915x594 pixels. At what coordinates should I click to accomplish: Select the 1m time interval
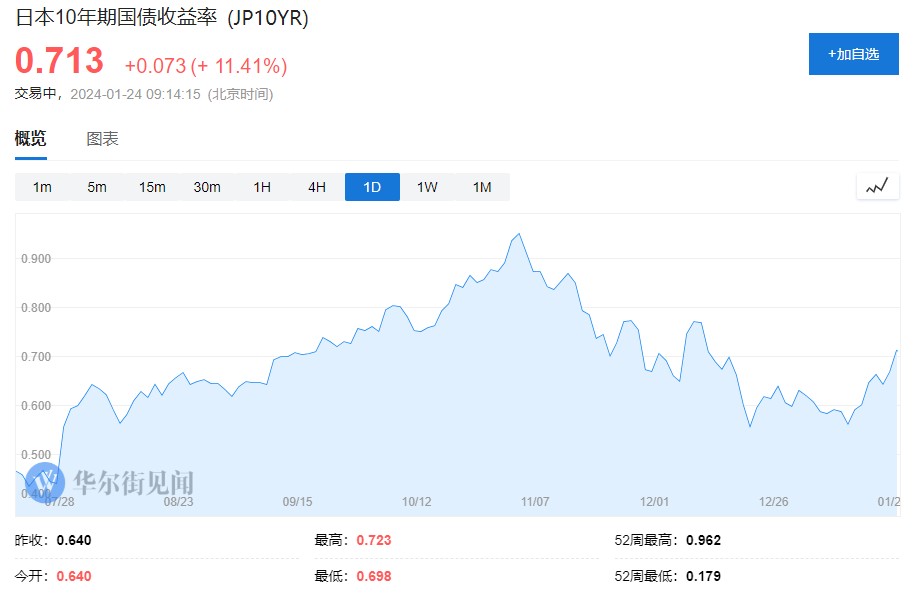(42, 187)
